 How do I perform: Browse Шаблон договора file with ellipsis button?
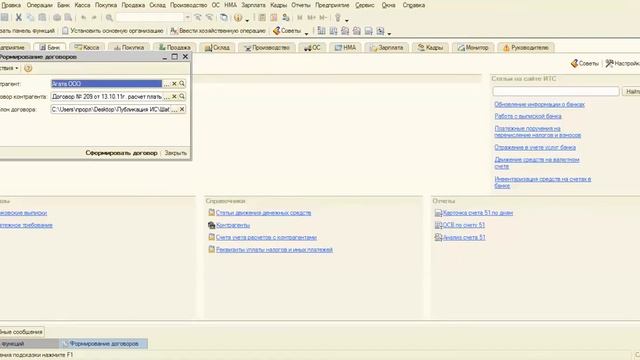click(x=174, y=109)
